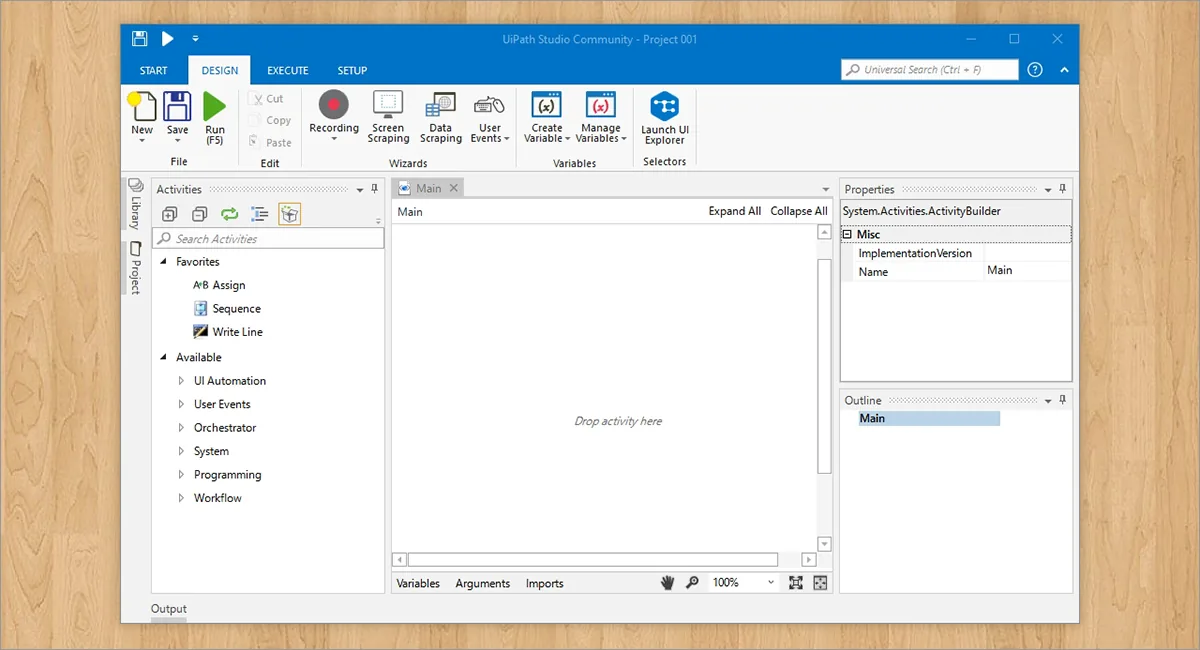Screen dimensions: 1200x650
Task: Click the Cut command
Action: [x=267, y=99]
